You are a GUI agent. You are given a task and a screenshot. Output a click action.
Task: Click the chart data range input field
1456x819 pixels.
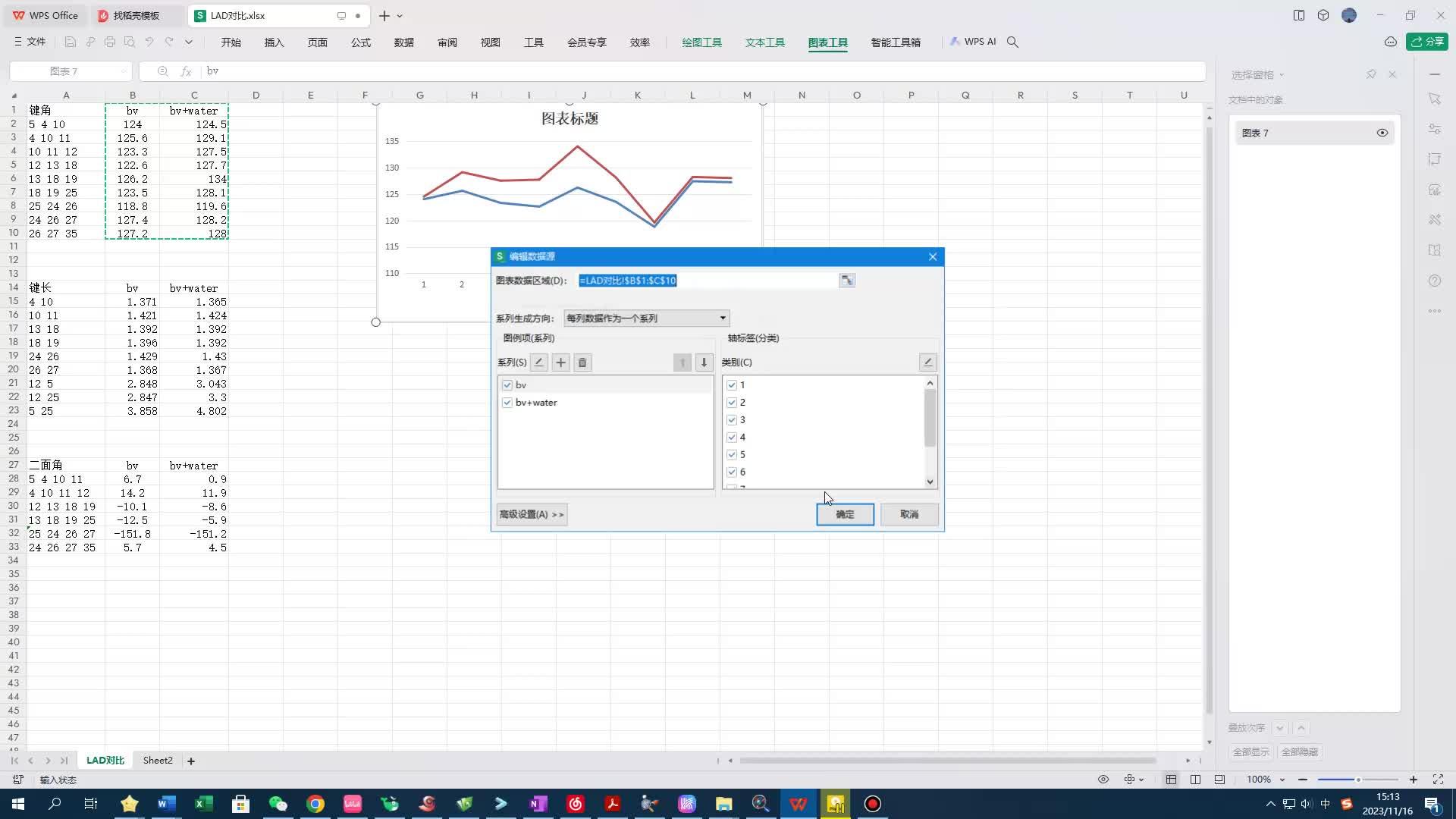pyautogui.click(x=707, y=281)
